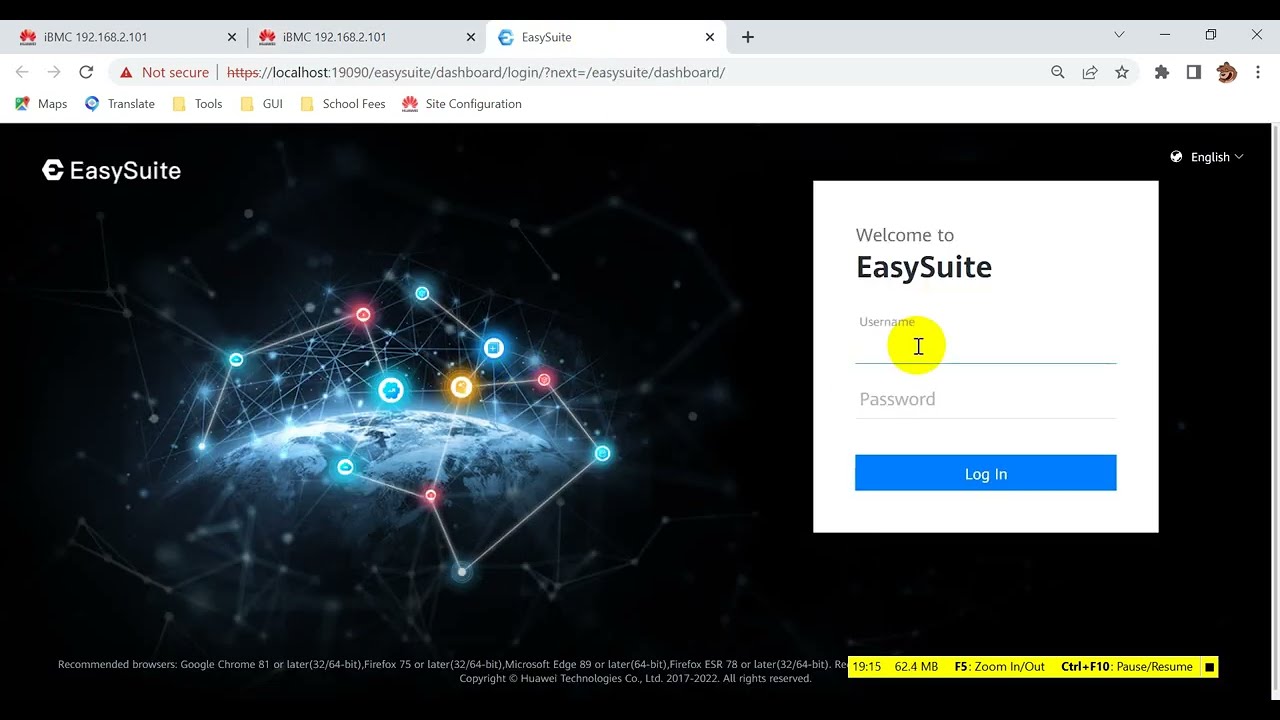Viewport: 1280px width, 720px height.
Task: Click the address bar URL
Action: (x=476, y=72)
